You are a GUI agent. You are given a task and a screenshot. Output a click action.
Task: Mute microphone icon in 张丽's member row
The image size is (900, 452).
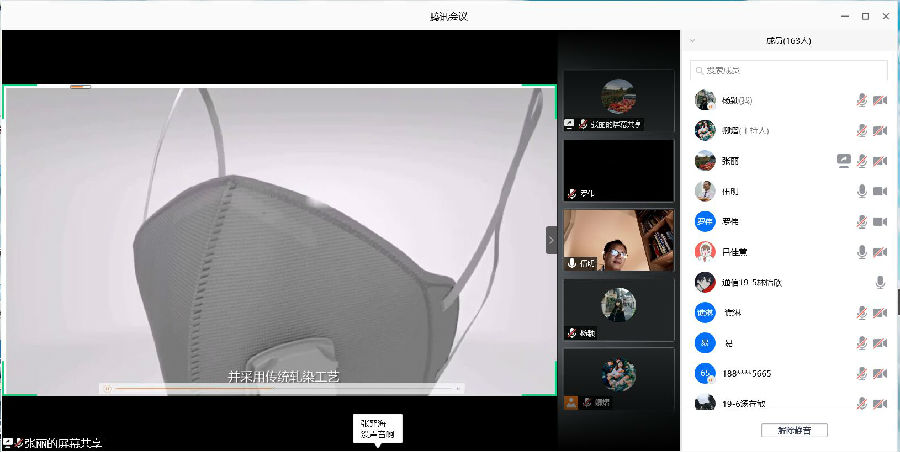coord(862,161)
